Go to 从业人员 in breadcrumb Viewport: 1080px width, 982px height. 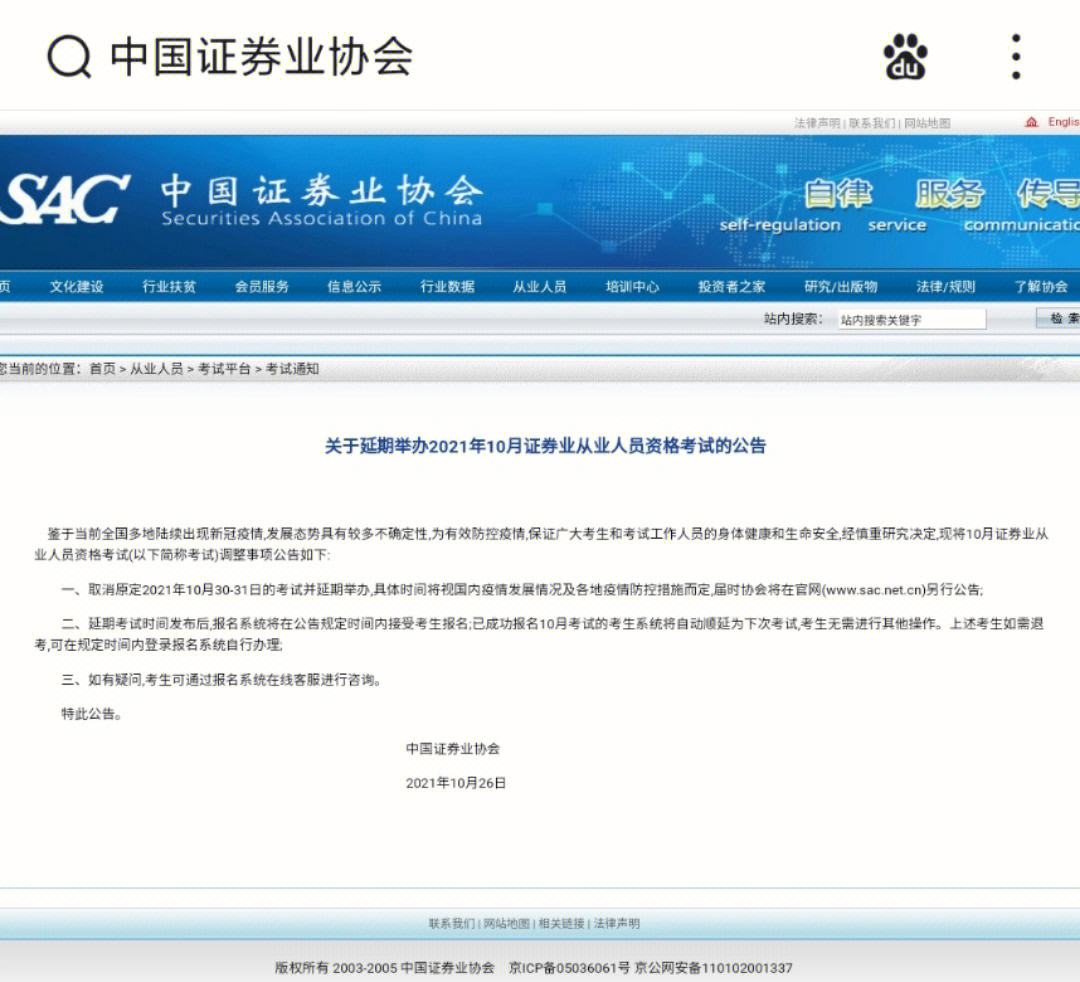(x=156, y=368)
